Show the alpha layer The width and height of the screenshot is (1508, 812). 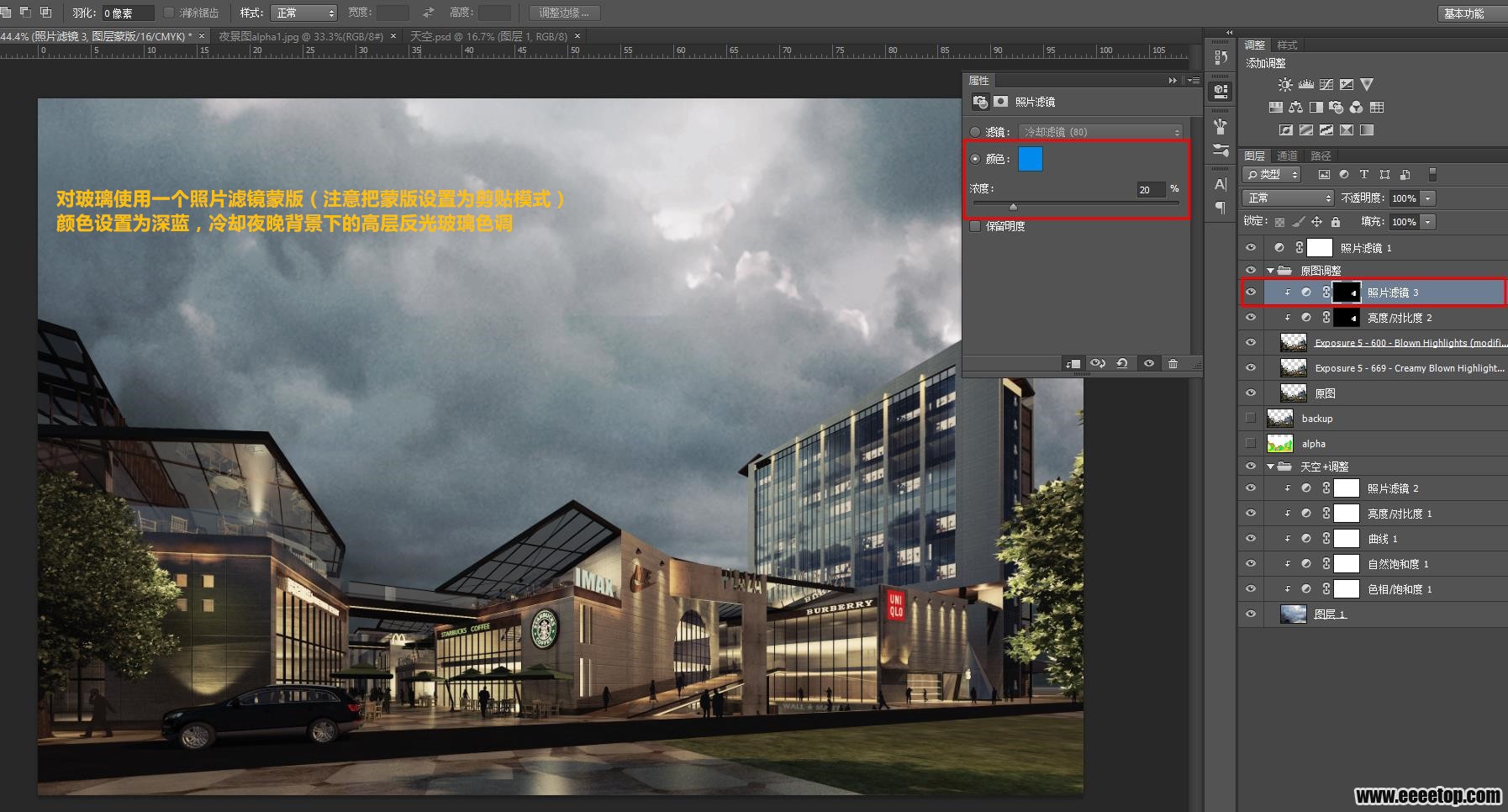1251,443
